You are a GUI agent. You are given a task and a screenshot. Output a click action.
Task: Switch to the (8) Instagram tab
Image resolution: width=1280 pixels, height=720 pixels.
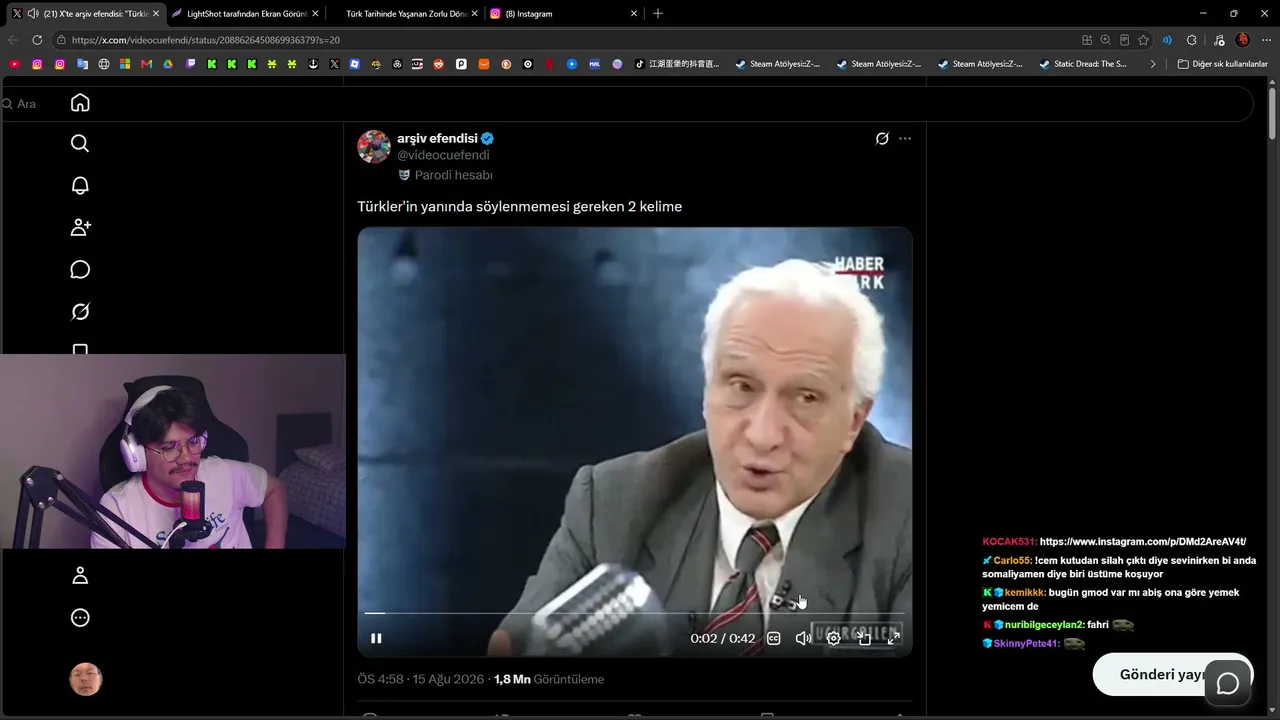click(x=564, y=14)
